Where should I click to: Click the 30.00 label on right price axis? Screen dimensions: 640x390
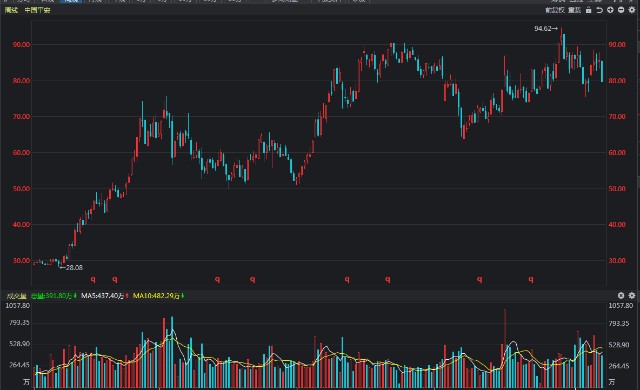pos(617,261)
